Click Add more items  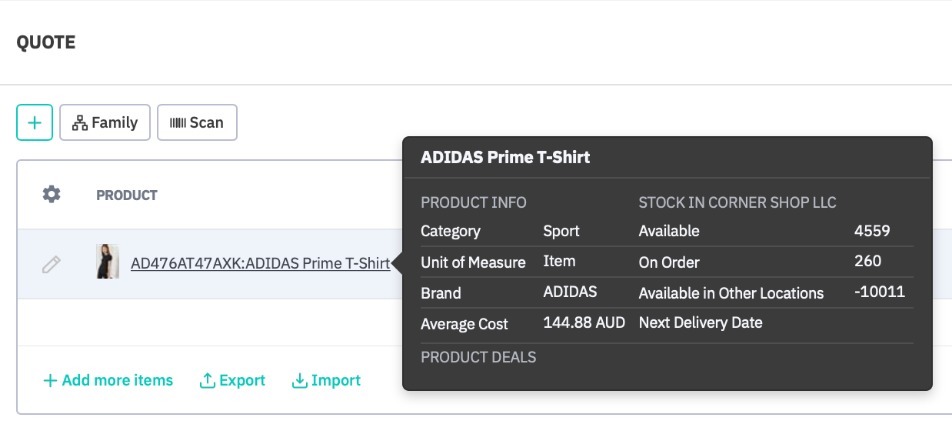108,380
